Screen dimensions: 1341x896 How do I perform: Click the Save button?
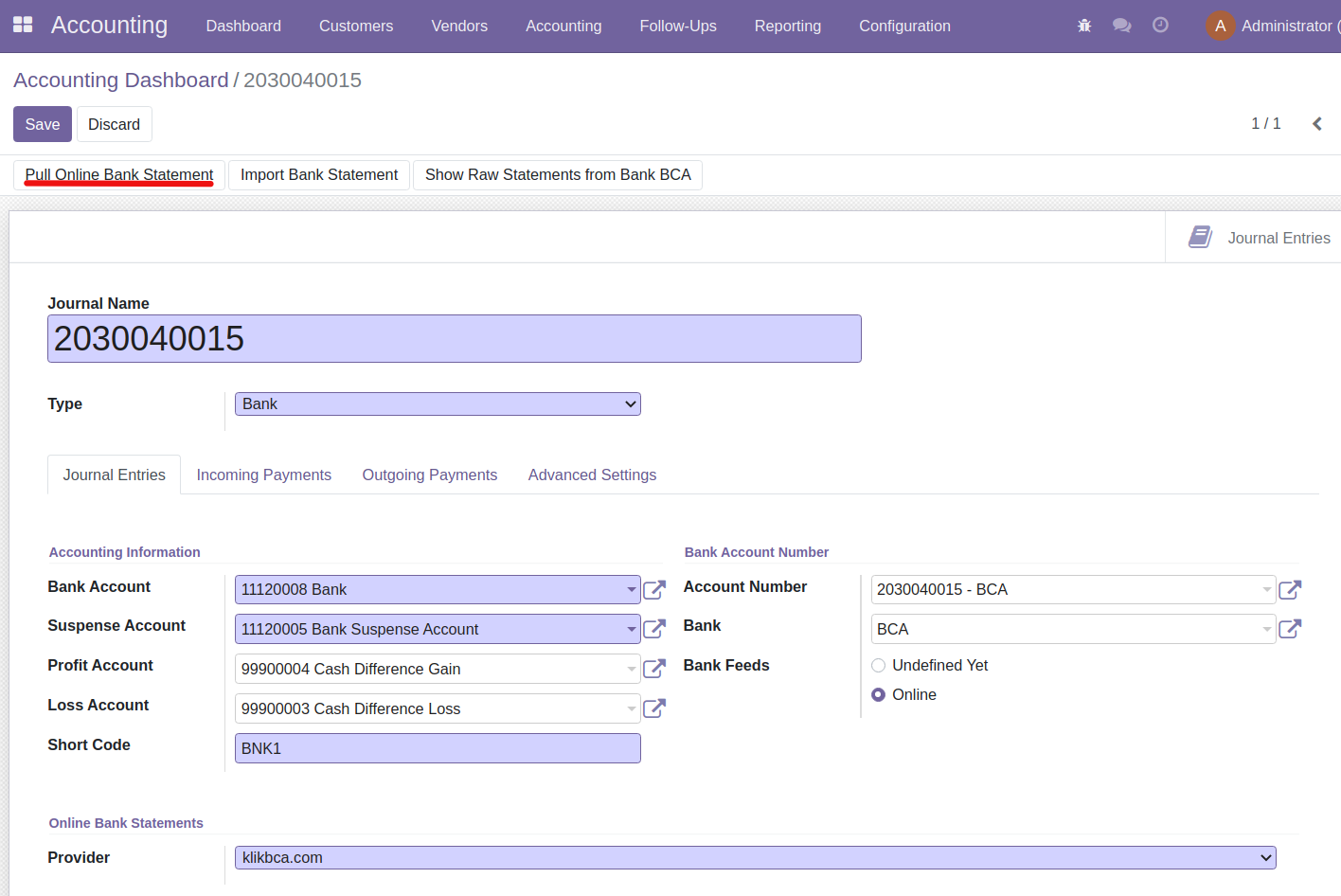click(43, 124)
